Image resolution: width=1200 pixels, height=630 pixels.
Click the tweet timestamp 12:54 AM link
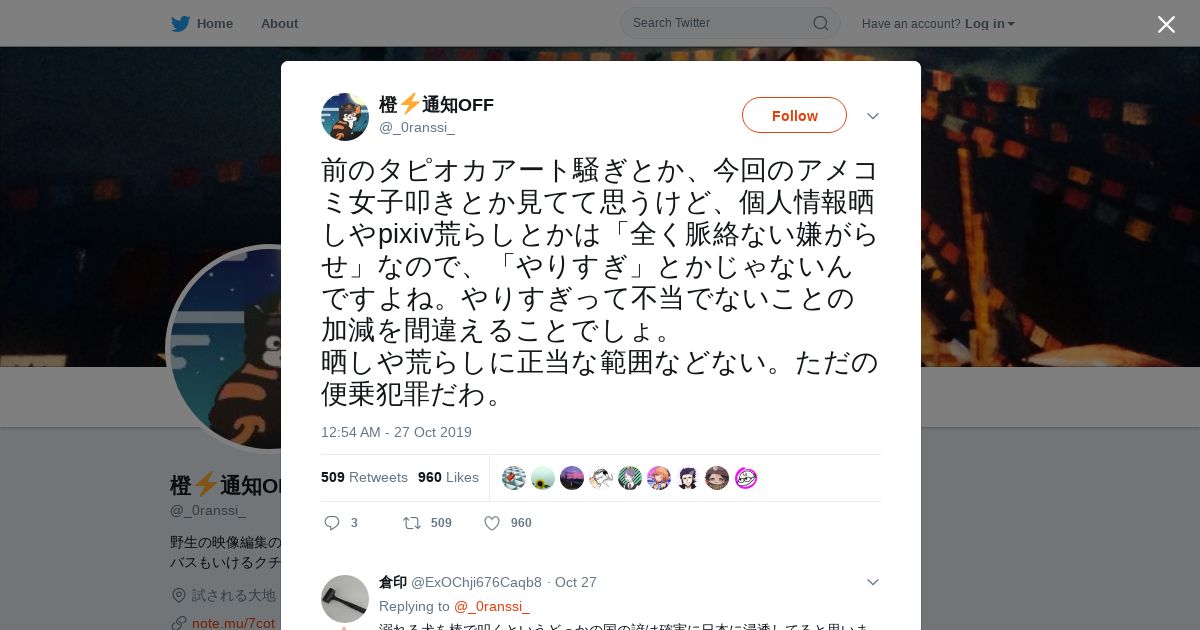[396, 432]
